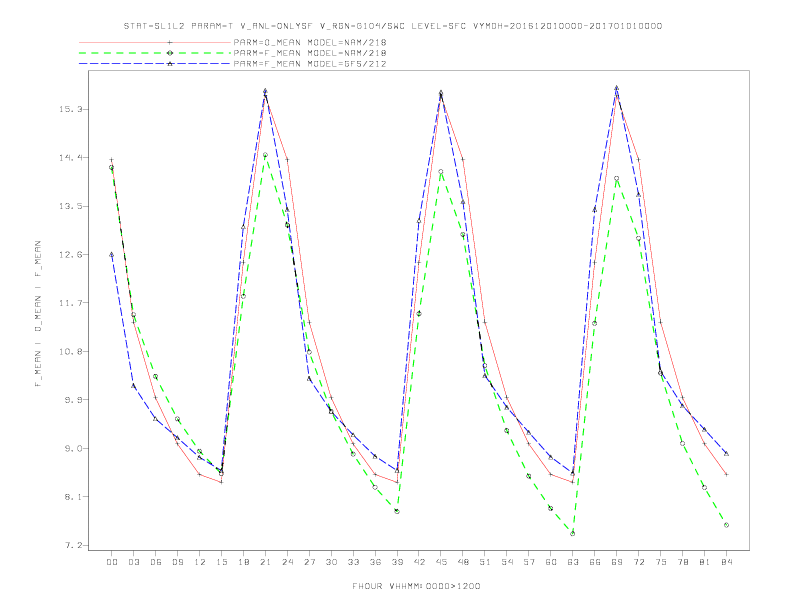Click x-axis forecast hour label 15
The width and height of the screenshot is (792, 612).
221,562
